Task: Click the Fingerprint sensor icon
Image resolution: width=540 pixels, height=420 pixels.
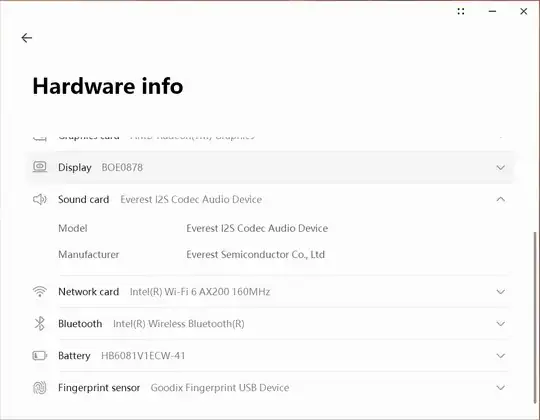Action: coord(40,388)
